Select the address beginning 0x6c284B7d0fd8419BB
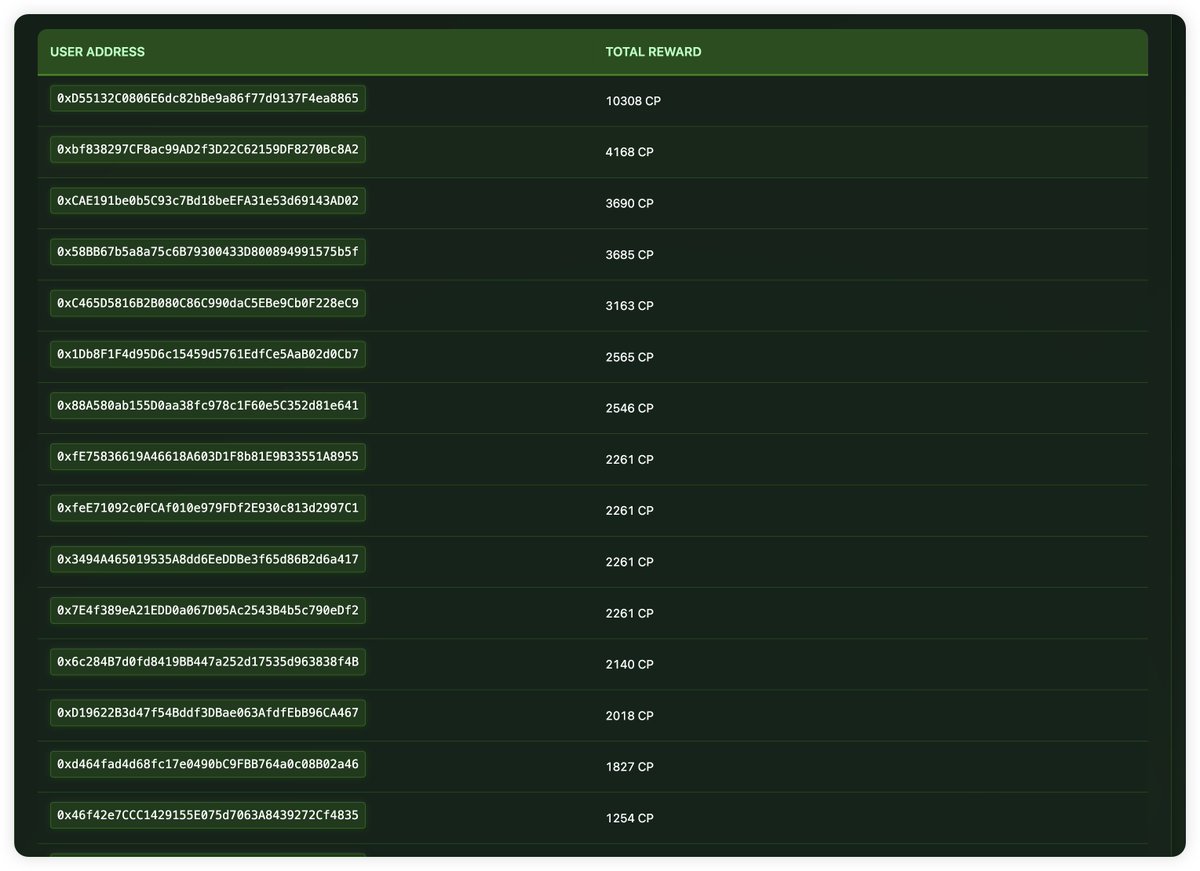Screen dimensions: 1200x871 tap(205, 661)
